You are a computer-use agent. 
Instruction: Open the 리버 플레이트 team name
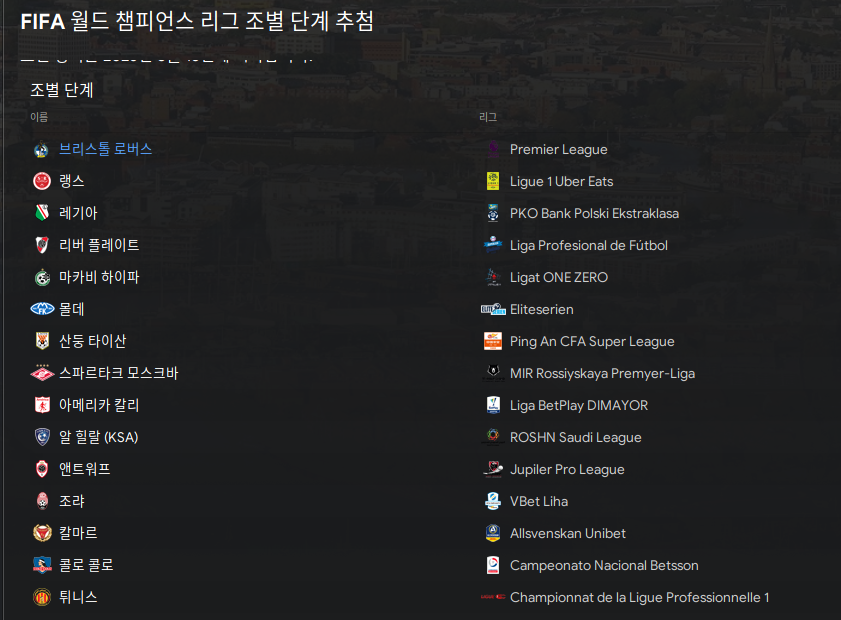point(99,245)
